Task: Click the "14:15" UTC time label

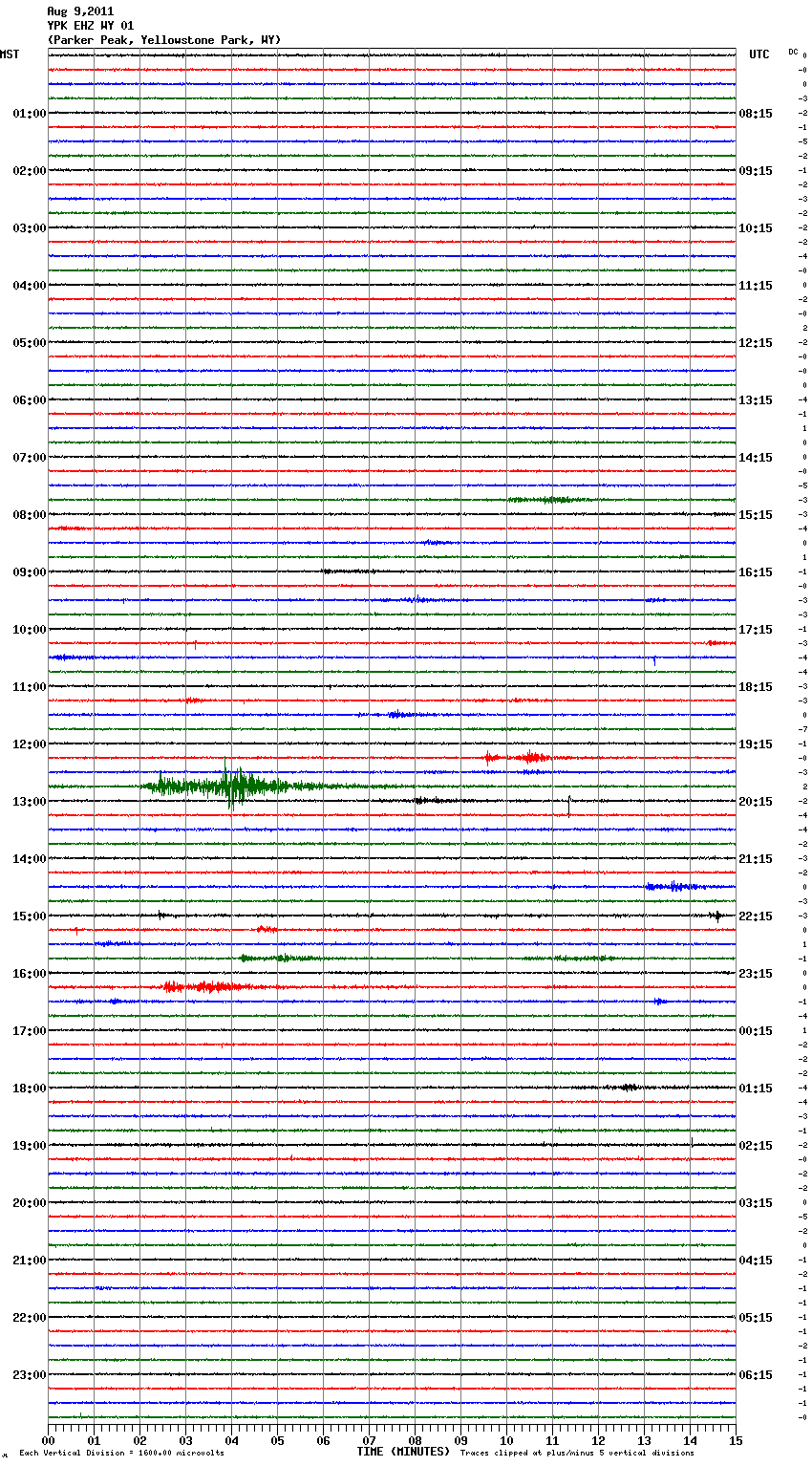Action: click(x=756, y=458)
